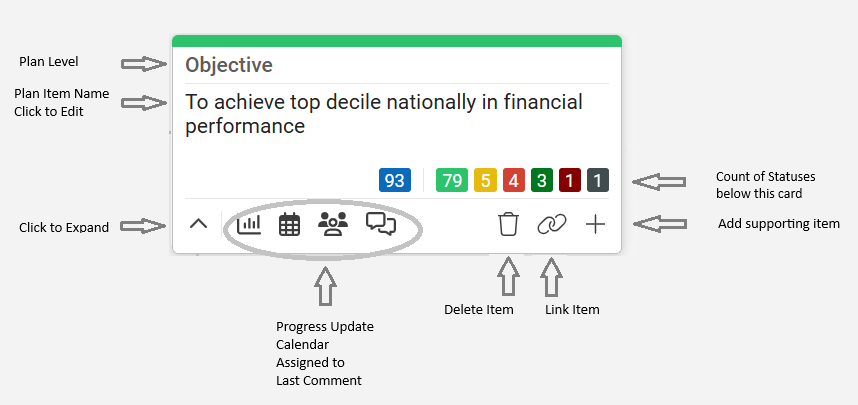Click the 'Delete Item' annotation label
The image size is (858, 405).
pyautogui.click(x=479, y=310)
